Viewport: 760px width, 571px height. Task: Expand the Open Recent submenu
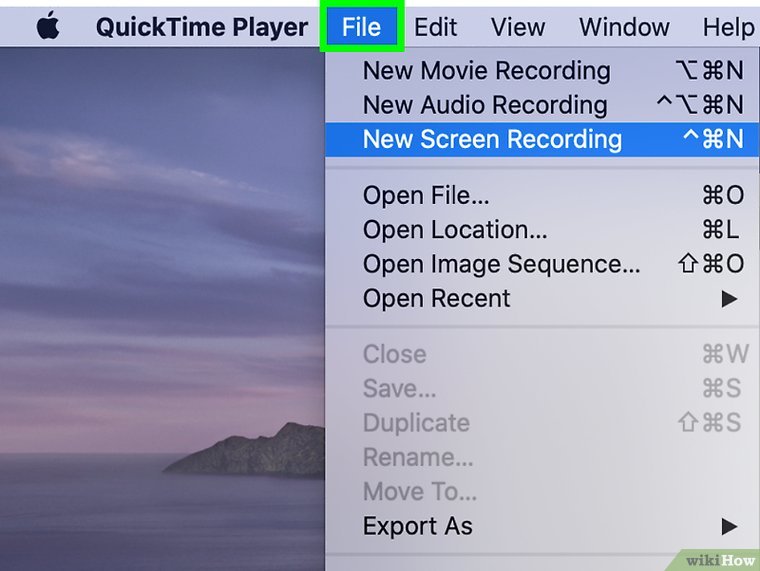(436, 298)
